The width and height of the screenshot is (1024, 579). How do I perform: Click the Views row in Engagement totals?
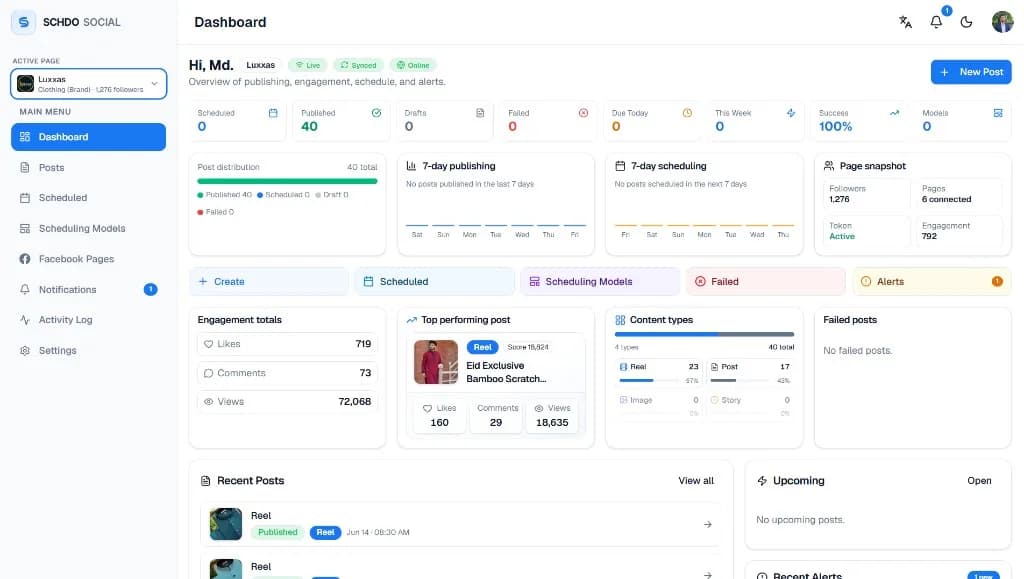287,401
